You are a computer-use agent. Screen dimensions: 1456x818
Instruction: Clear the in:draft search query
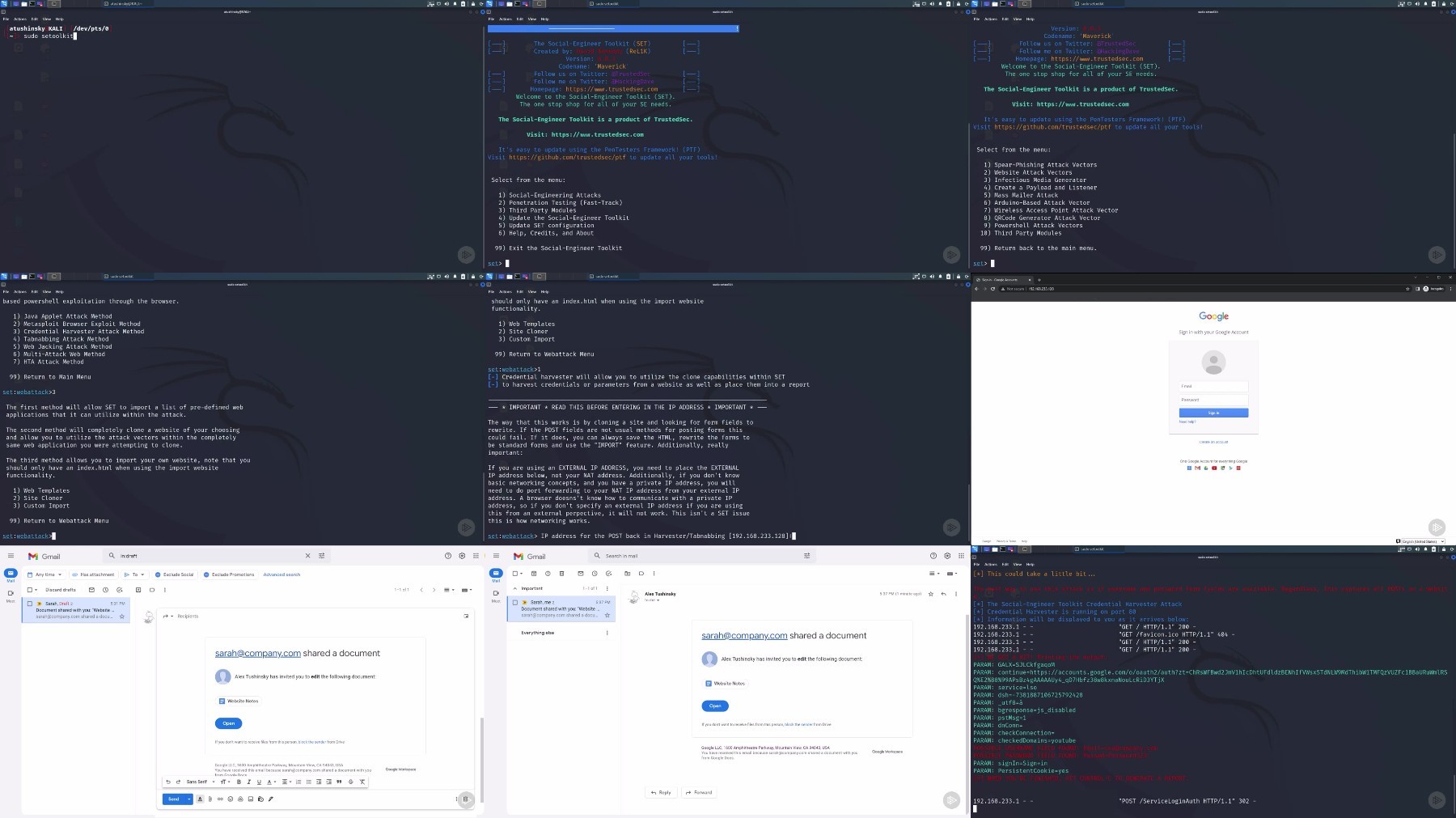point(307,556)
